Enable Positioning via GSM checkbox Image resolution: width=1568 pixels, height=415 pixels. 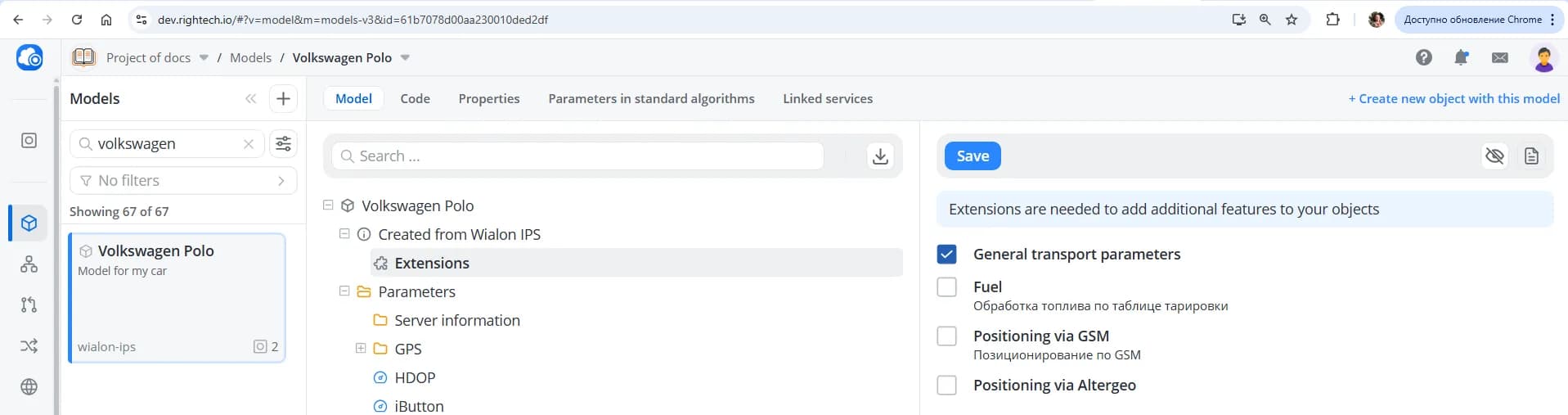[x=946, y=336]
